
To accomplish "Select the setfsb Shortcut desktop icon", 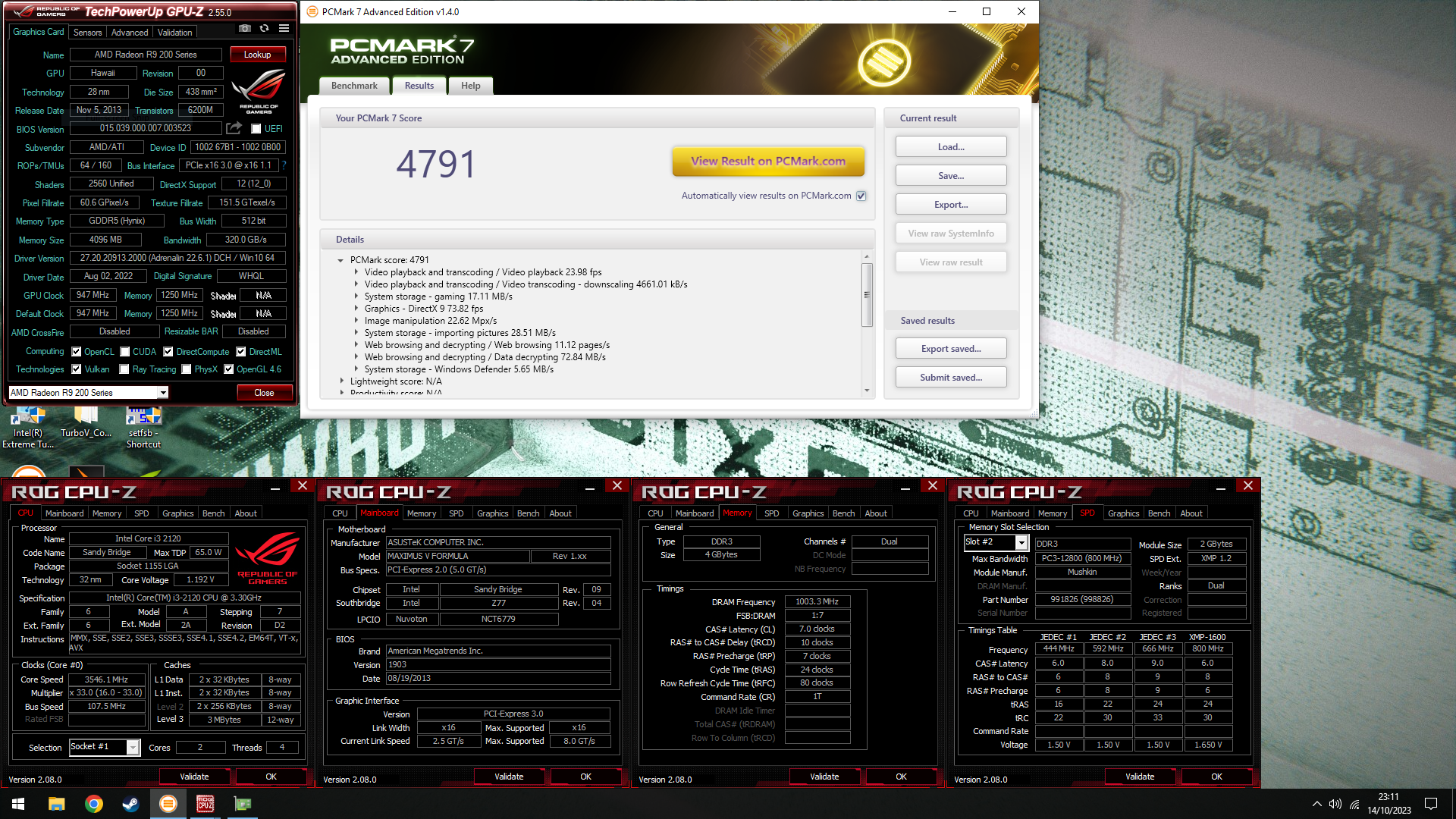I will point(143,428).
